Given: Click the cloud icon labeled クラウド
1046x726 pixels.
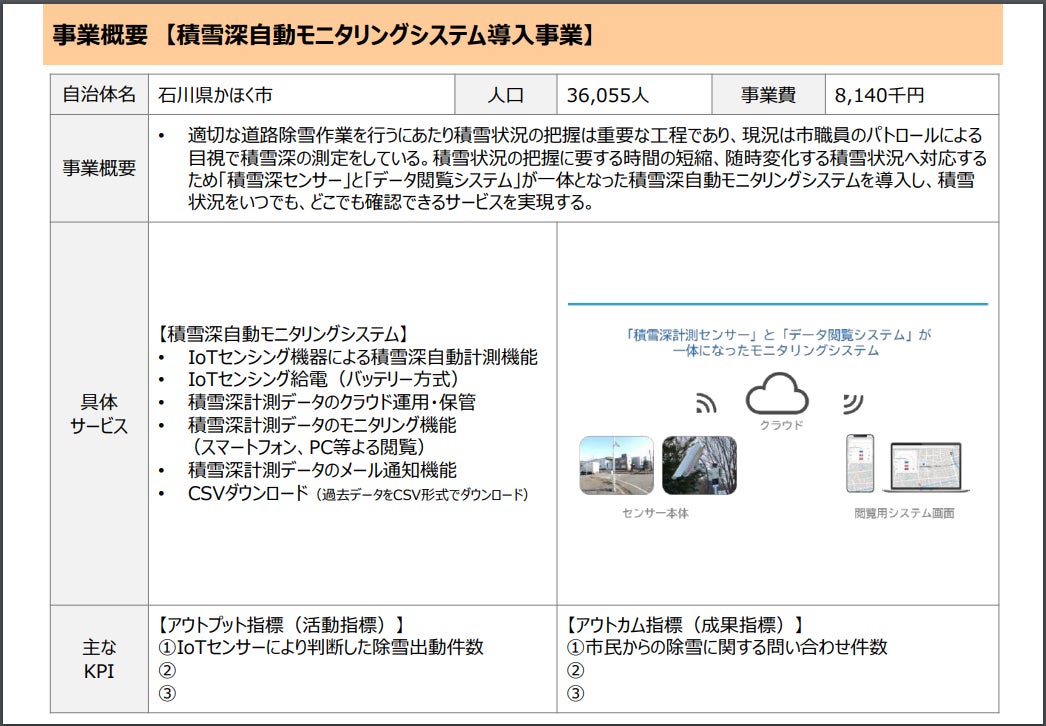Looking at the screenshot, I should (776, 394).
